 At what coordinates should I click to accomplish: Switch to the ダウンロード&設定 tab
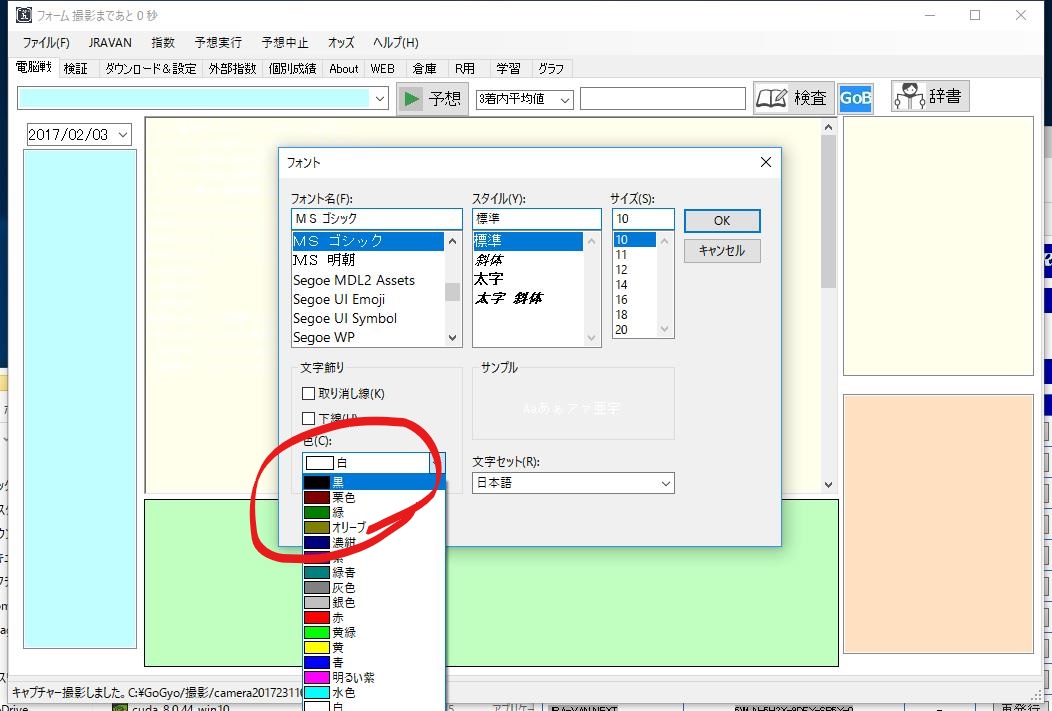(150, 68)
